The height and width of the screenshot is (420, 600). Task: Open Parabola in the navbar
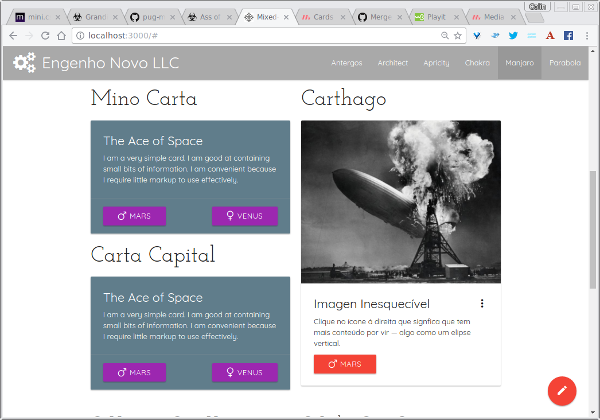pyautogui.click(x=565, y=63)
